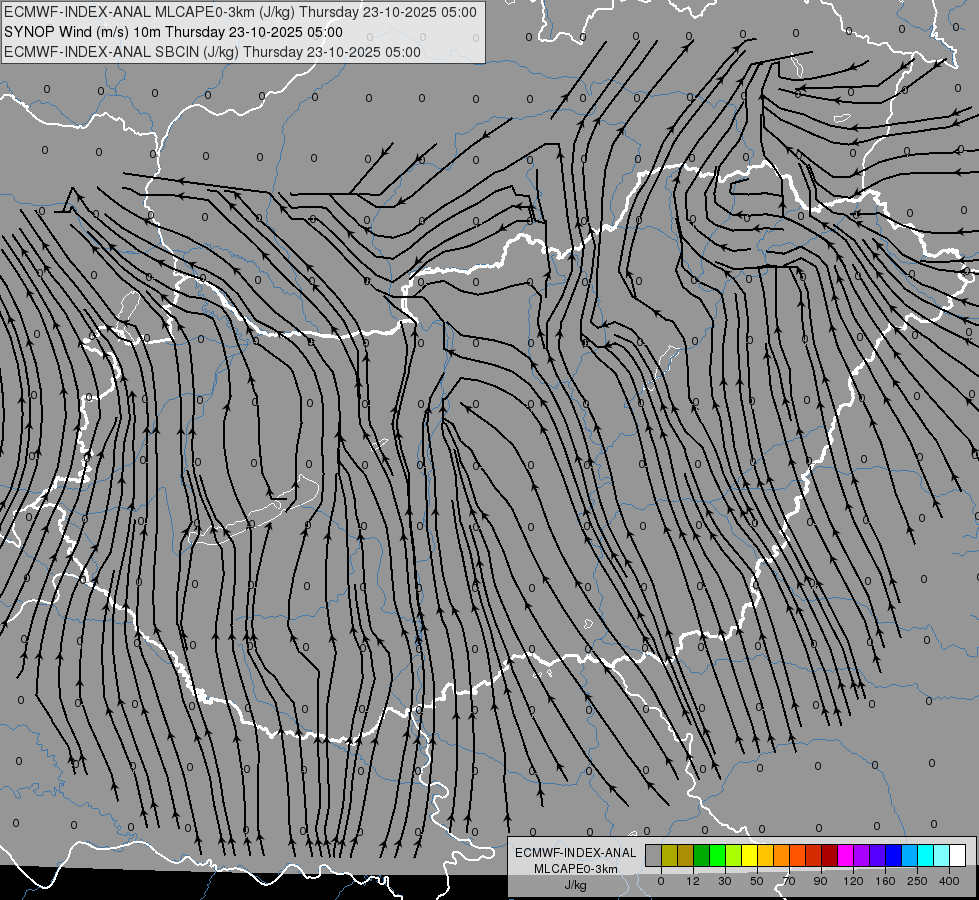Pick the dark red legend swatch

pyautogui.click(x=829, y=855)
